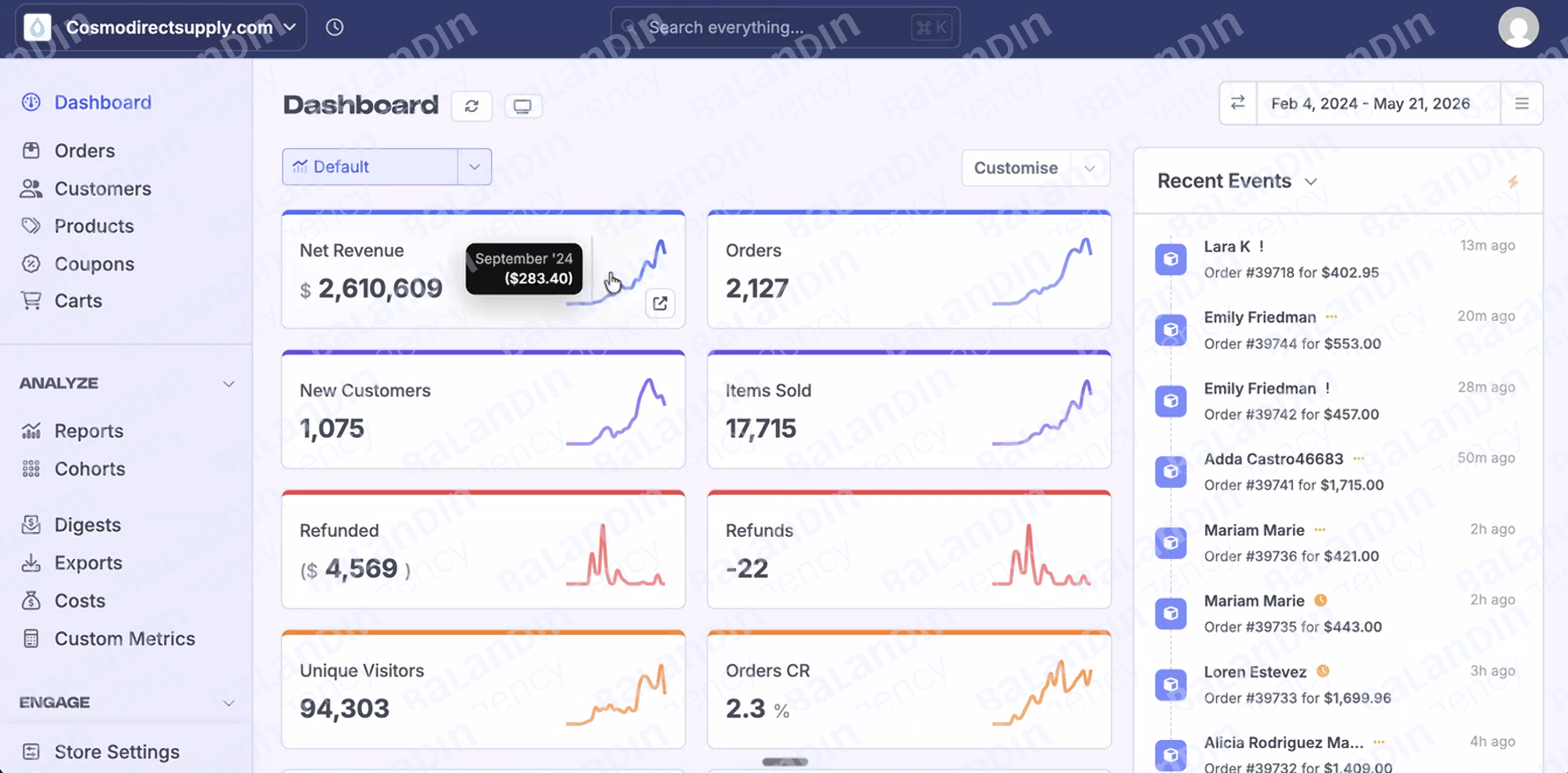This screenshot has height=773, width=1568.
Task: Click the Custom Metrics calculator icon
Action: click(x=31, y=638)
